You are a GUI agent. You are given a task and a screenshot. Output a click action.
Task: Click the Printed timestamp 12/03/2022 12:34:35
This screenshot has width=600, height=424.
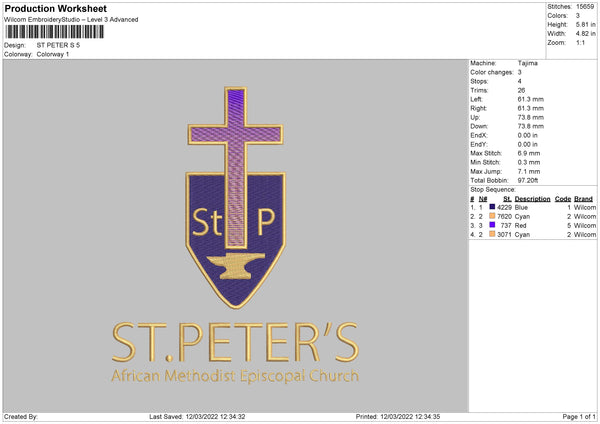click(410, 417)
